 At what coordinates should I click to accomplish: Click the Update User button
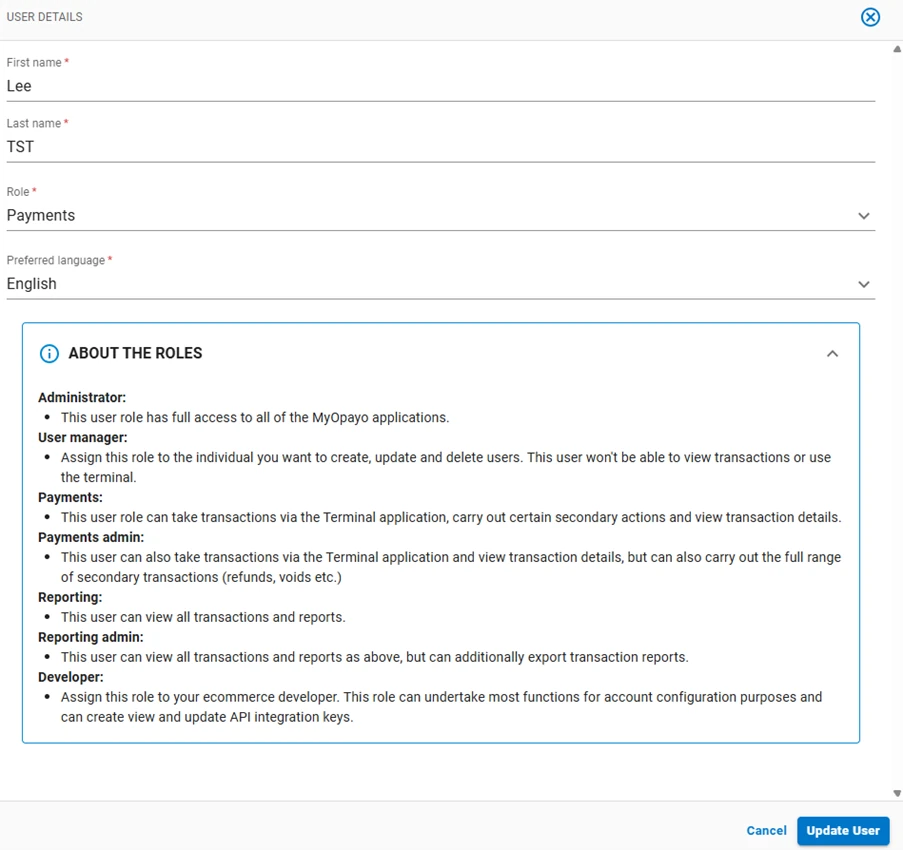point(843,830)
